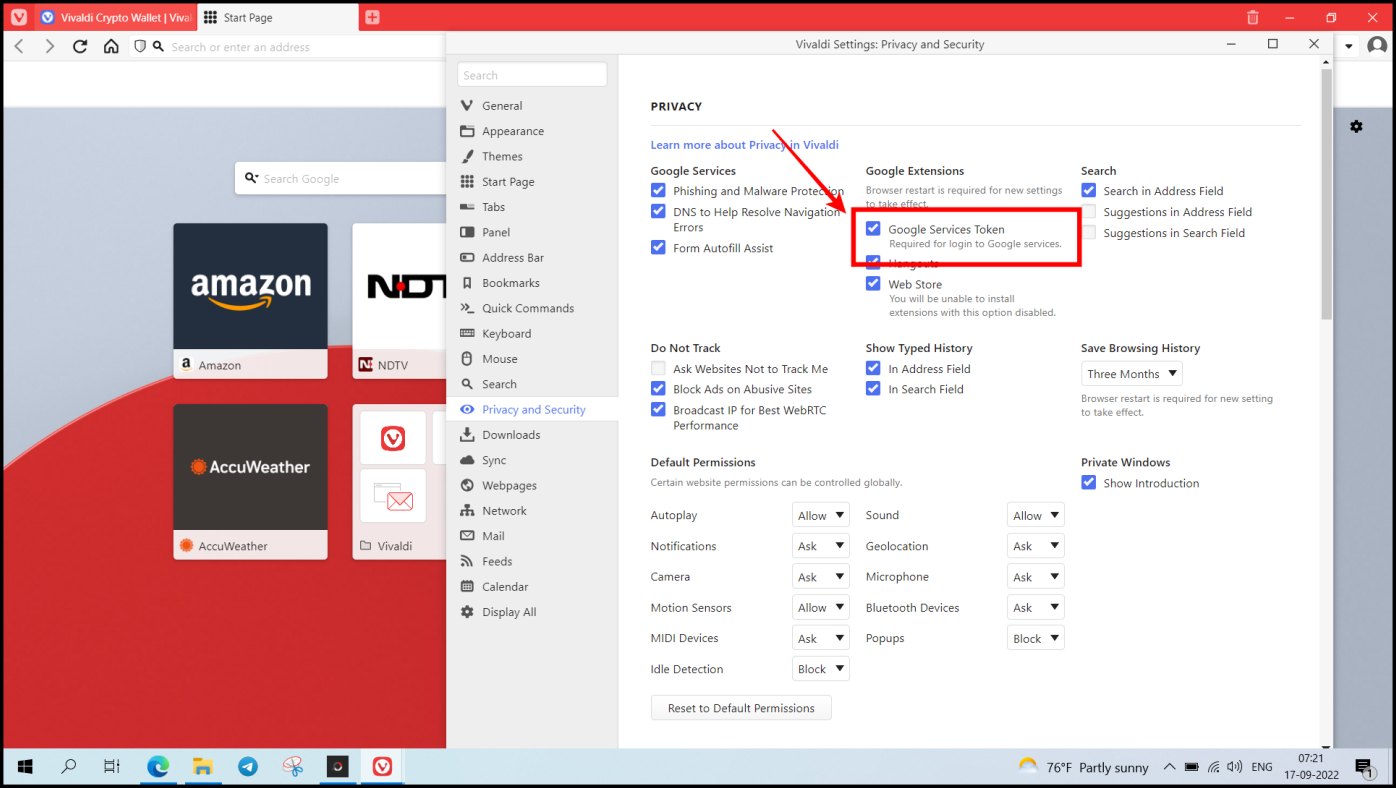
Task: Open the Microphone permission dropdown
Action: (1036, 577)
